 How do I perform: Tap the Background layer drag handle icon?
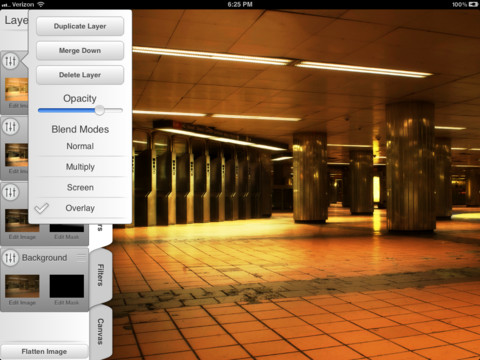81,258
